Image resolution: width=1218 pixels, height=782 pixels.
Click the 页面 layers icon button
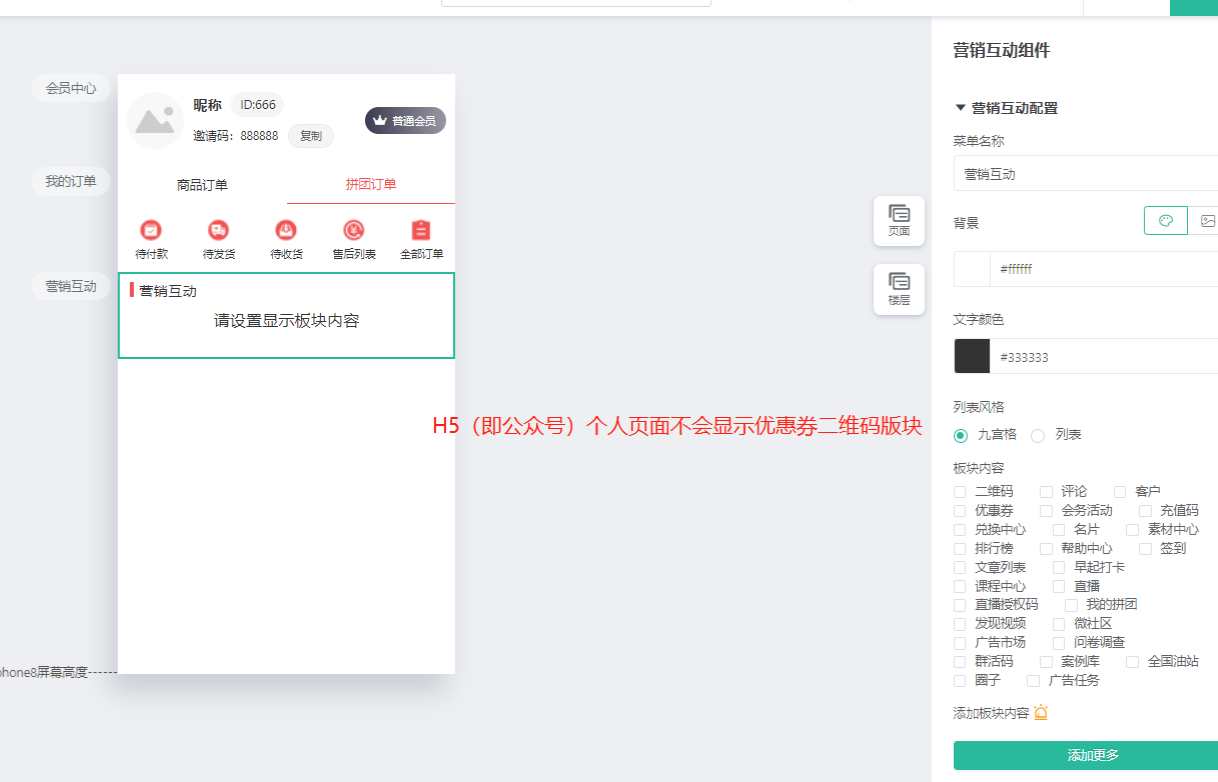[x=899, y=214]
